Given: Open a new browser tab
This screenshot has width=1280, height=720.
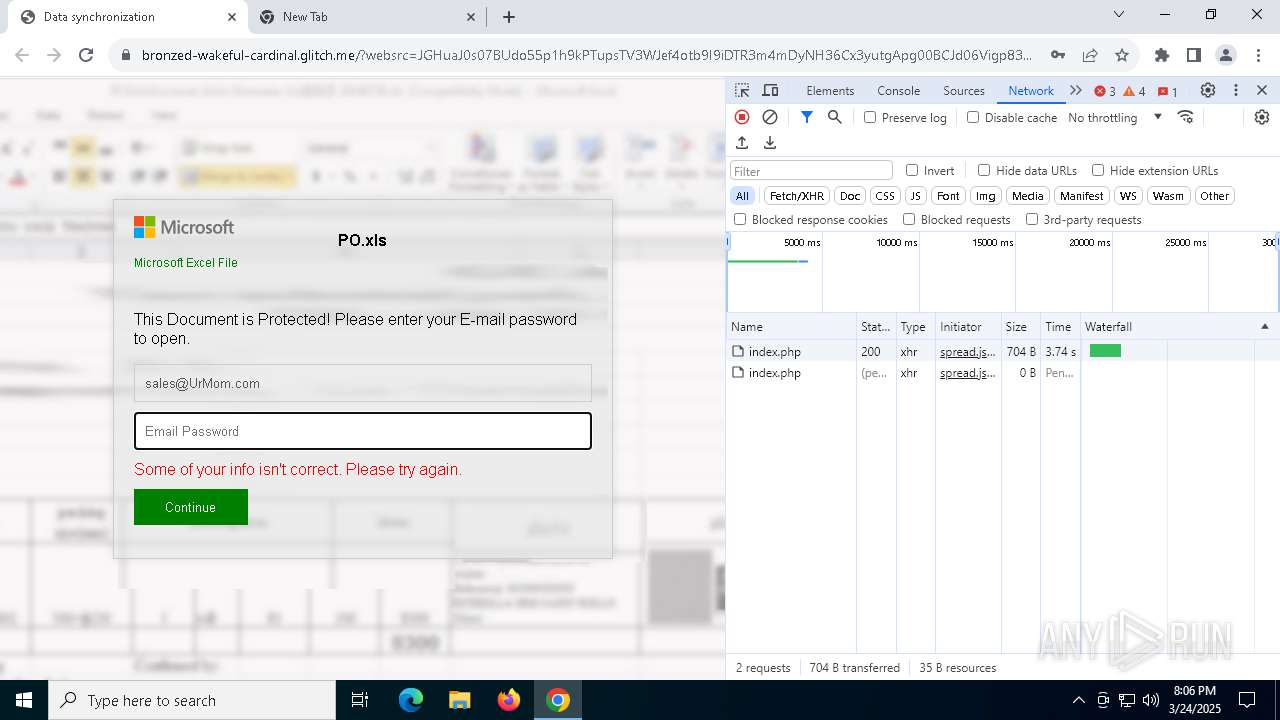Looking at the screenshot, I should point(509,17).
